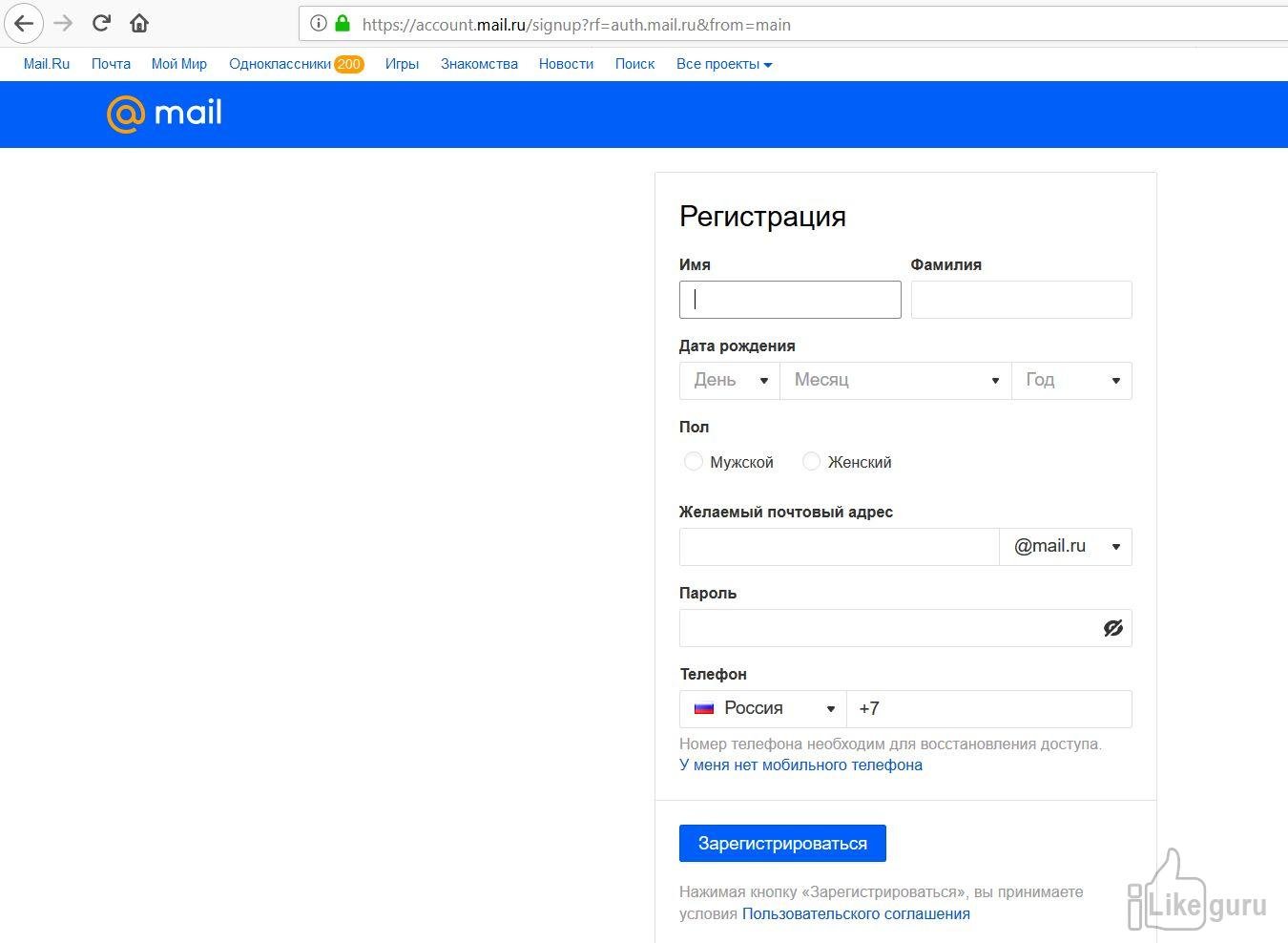Open the День birth day dropdown

coord(730,380)
